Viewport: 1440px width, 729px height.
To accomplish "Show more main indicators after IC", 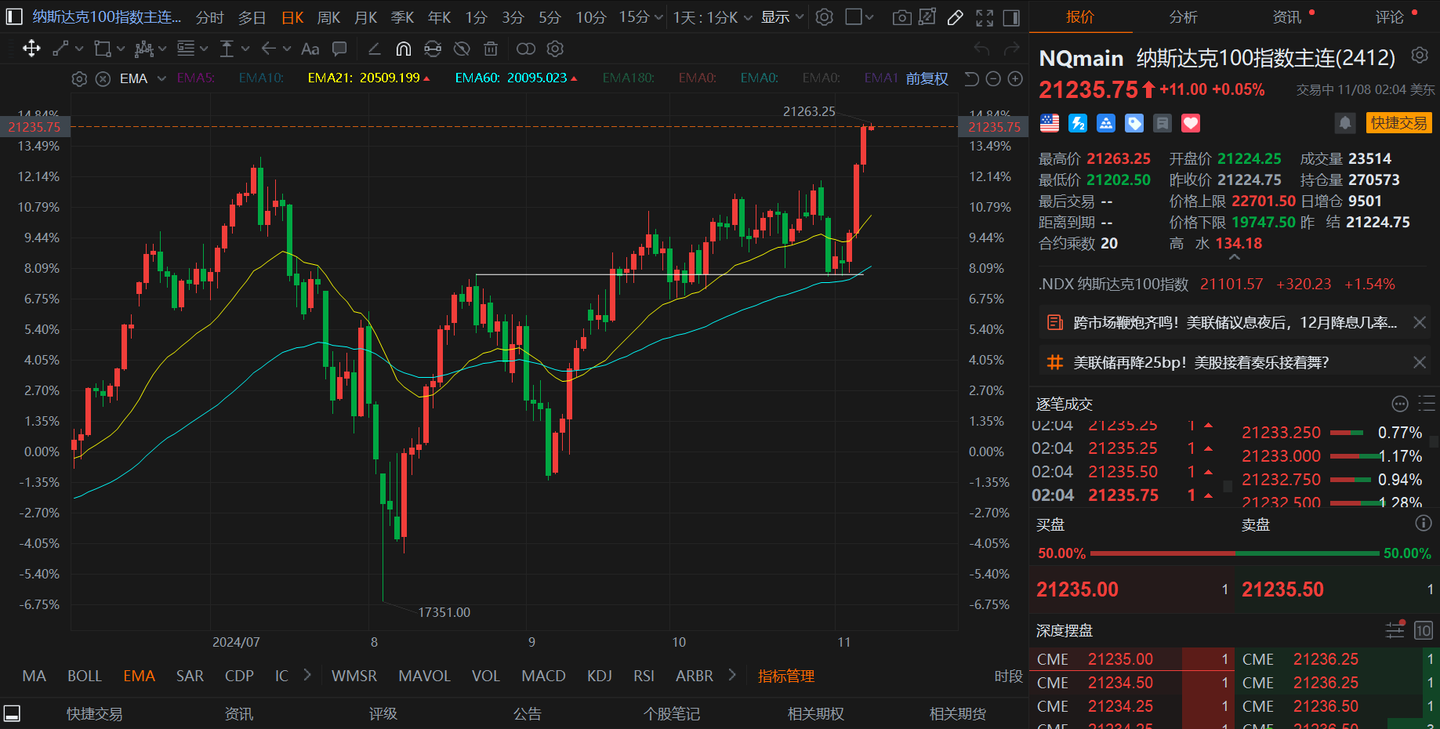I will tap(307, 676).
